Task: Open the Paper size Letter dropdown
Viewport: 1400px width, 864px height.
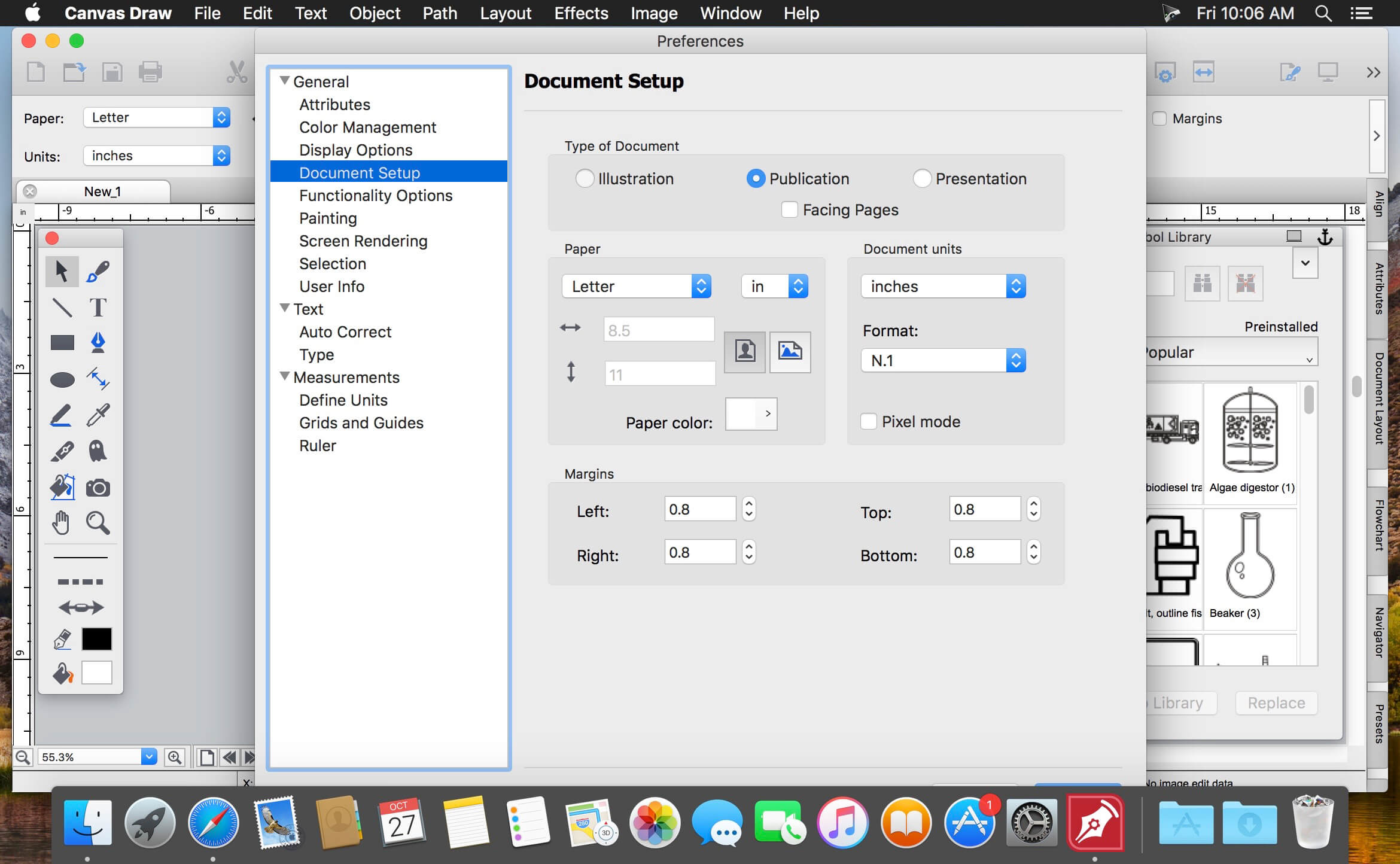Action: coord(700,286)
